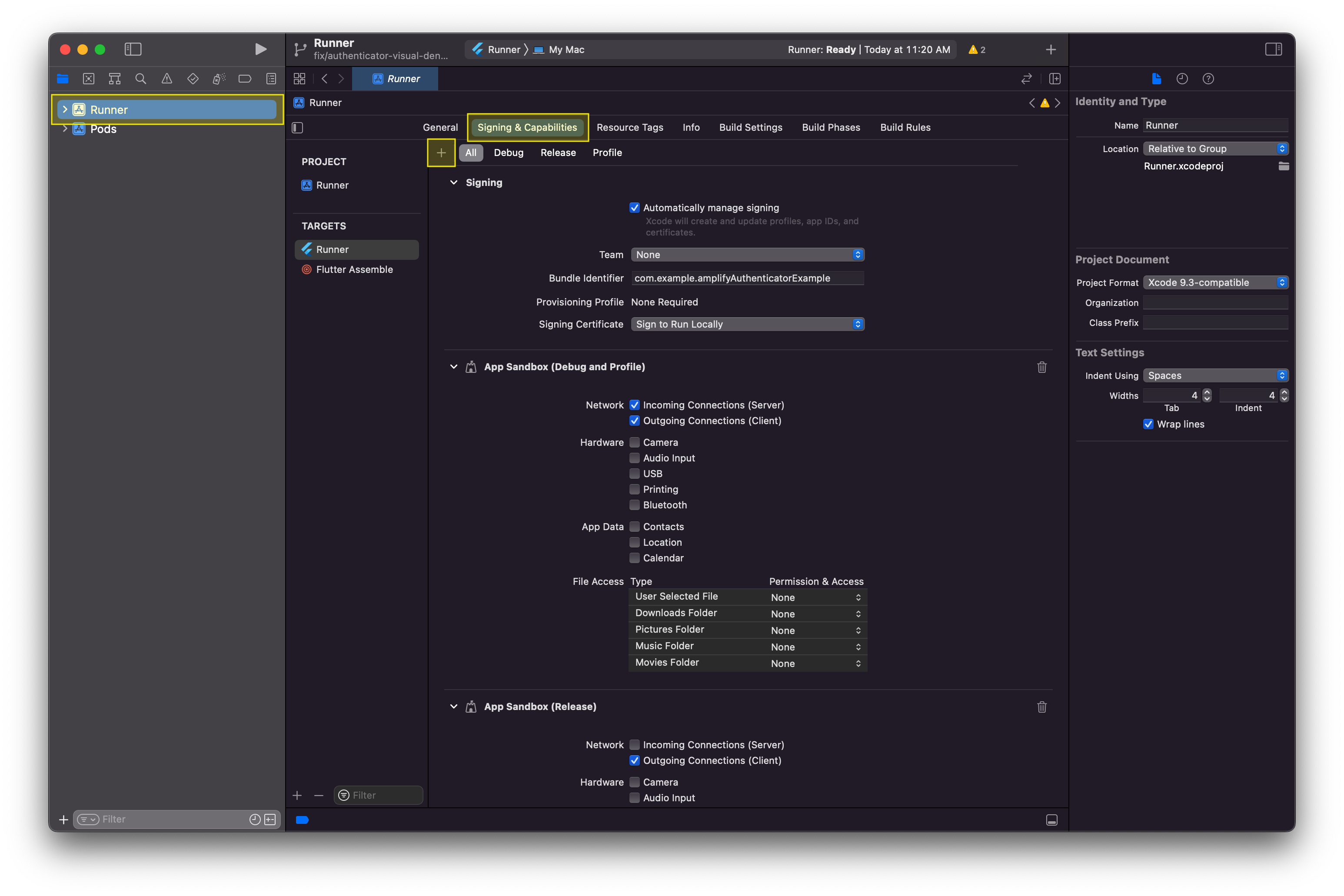The width and height of the screenshot is (1344, 896).
Task: Delete App Sandbox (Debug and Profile) capability
Action: (1041, 368)
